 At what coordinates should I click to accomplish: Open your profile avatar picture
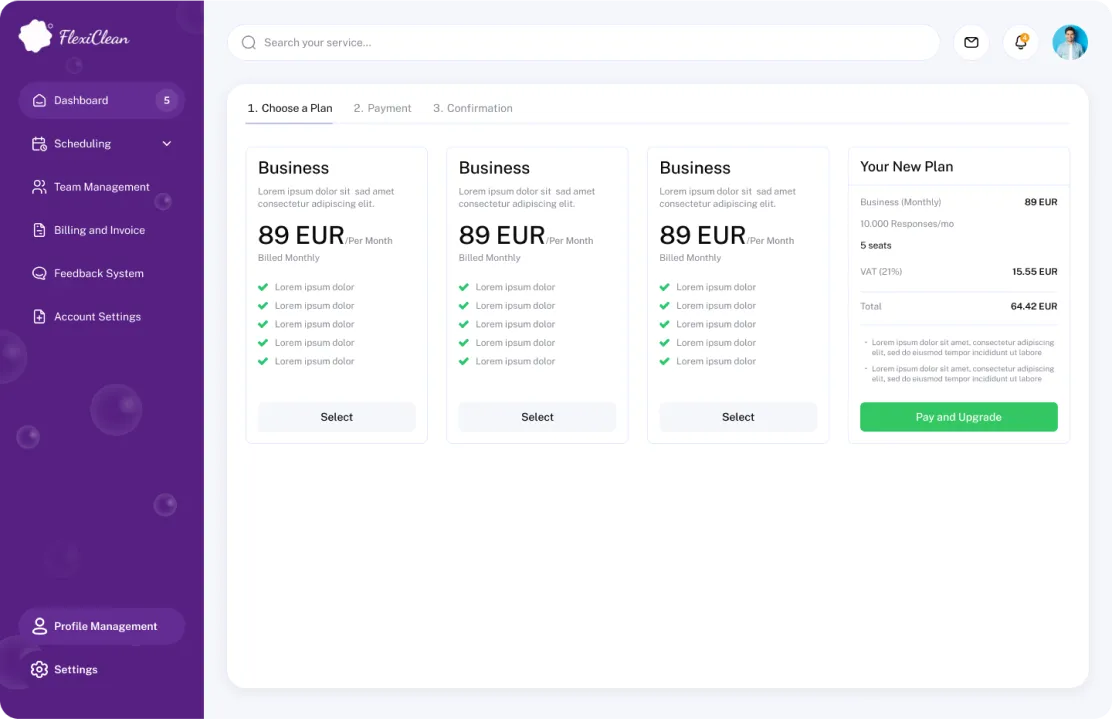click(x=1070, y=43)
